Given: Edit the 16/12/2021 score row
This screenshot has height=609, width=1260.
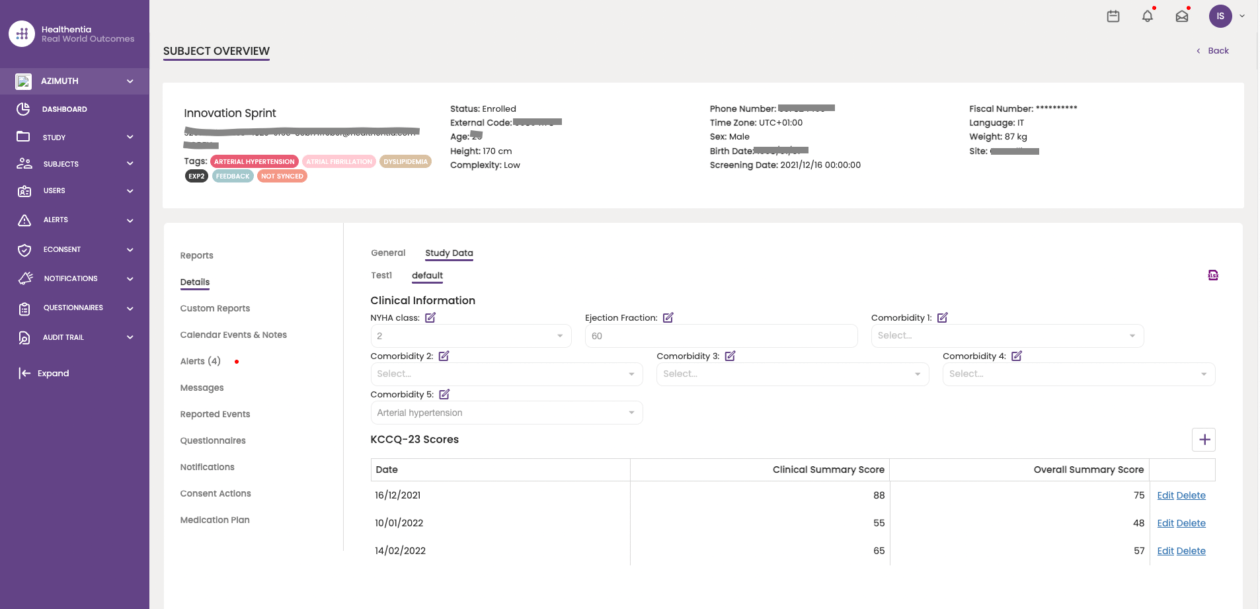Looking at the screenshot, I should [1165, 496].
